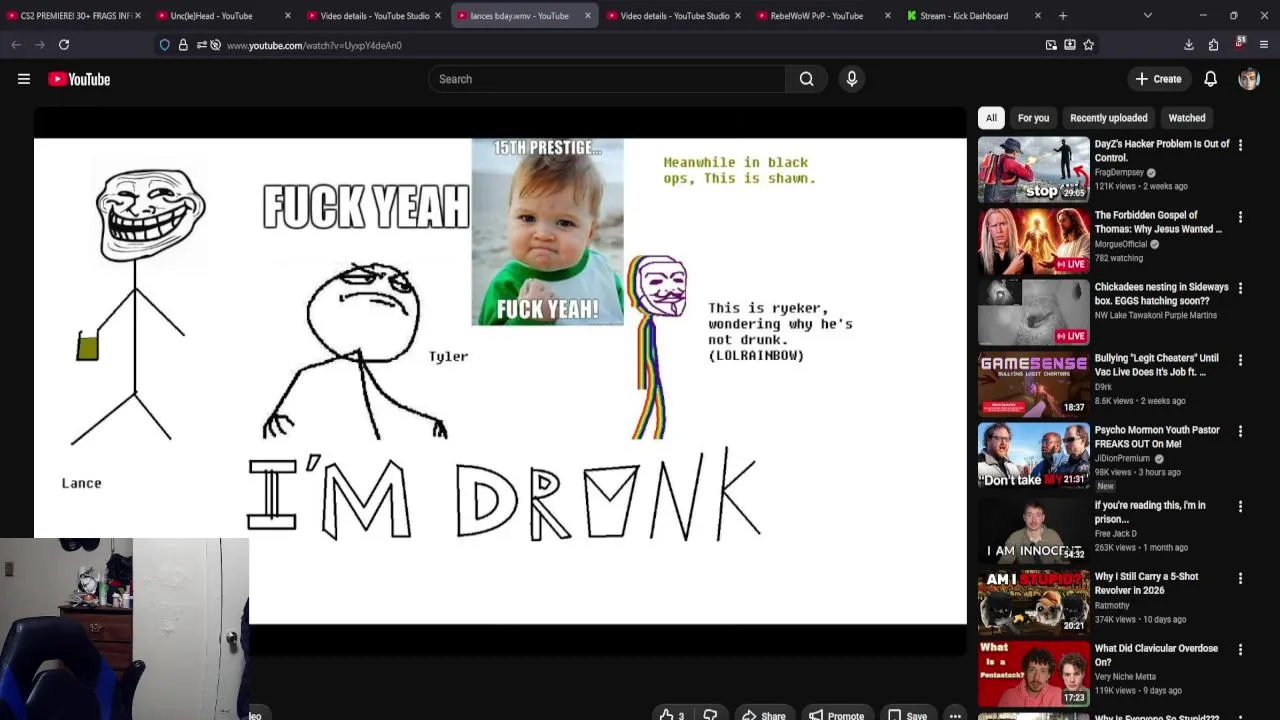
Task: Switch to CS2 PREMIERE! 30+ FRAGS tab
Action: (x=75, y=16)
